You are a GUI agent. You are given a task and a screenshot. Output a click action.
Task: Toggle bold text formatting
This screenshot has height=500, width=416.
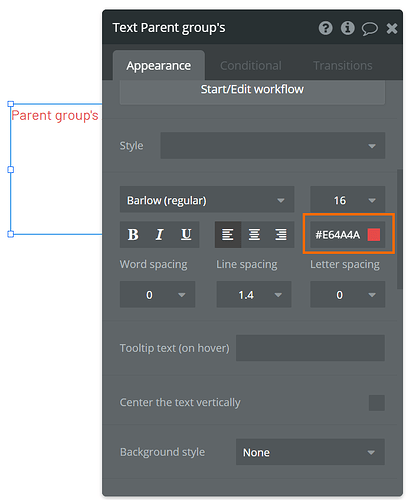pyautogui.click(x=133, y=235)
